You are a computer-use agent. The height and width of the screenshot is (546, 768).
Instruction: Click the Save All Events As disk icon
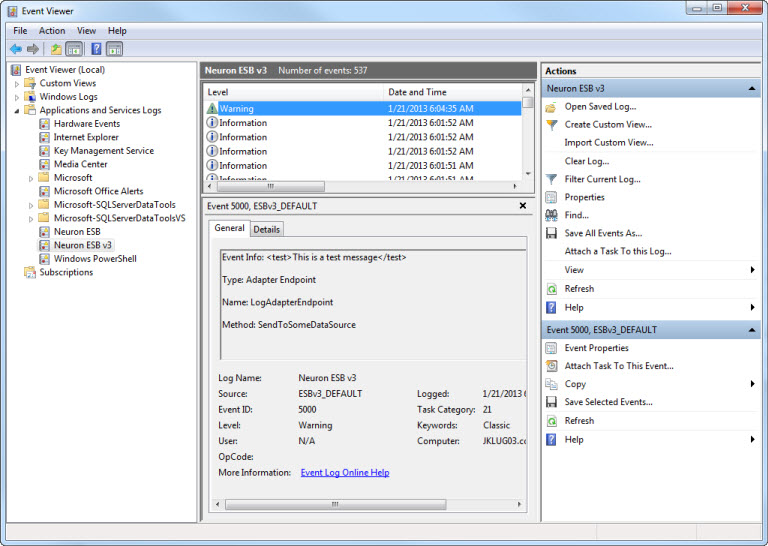[x=551, y=233]
